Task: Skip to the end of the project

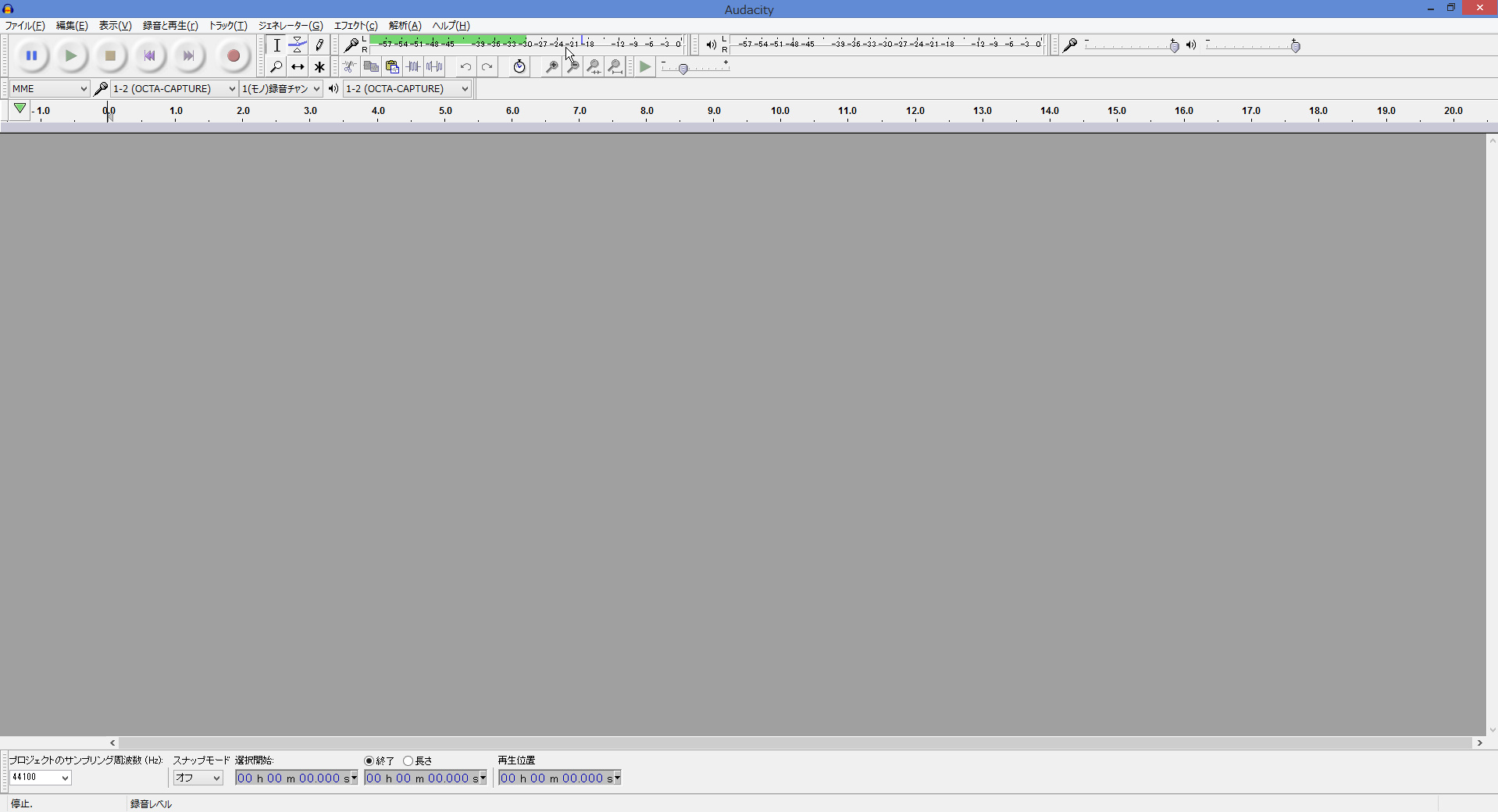Action: [188, 55]
